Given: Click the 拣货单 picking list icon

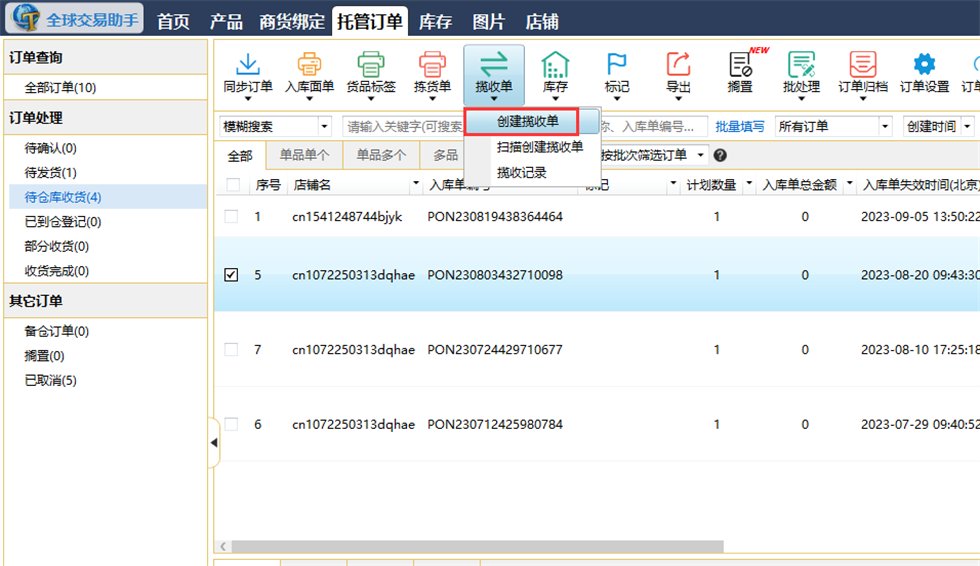Looking at the screenshot, I should pos(432,64).
